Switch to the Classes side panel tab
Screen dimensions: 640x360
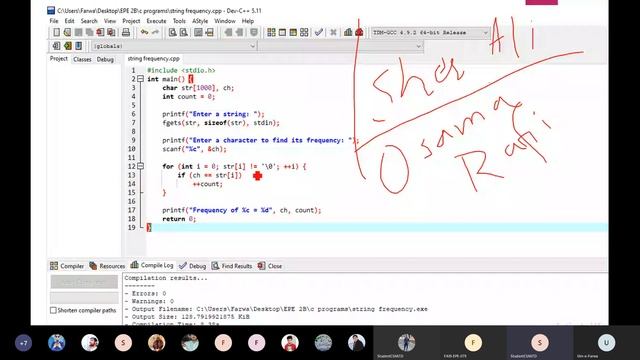(x=82, y=60)
